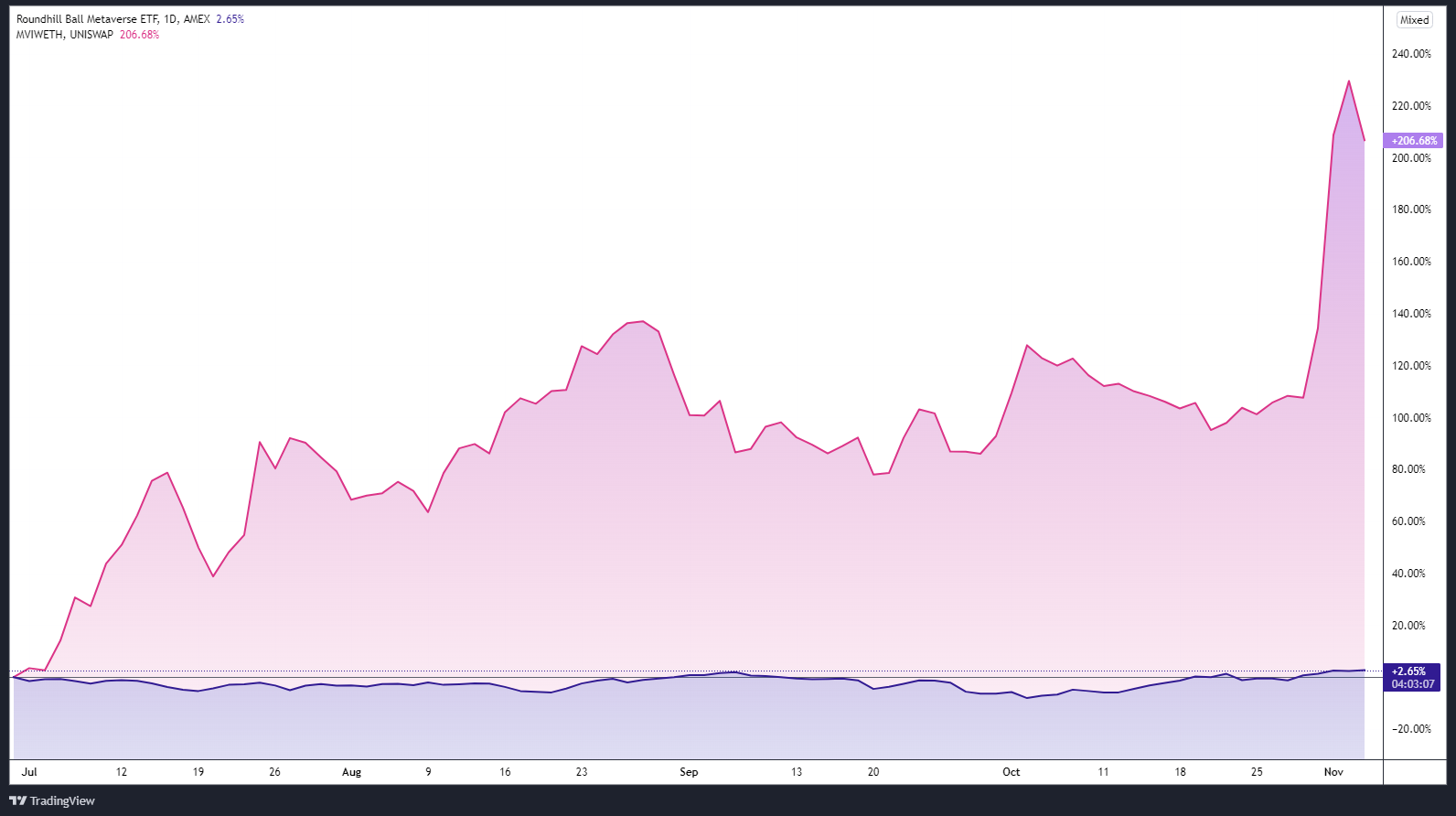The height and width of the screenshot is (816, 1456).
Task: Click the 120.00% scale label
Action: coord(1411,366)
